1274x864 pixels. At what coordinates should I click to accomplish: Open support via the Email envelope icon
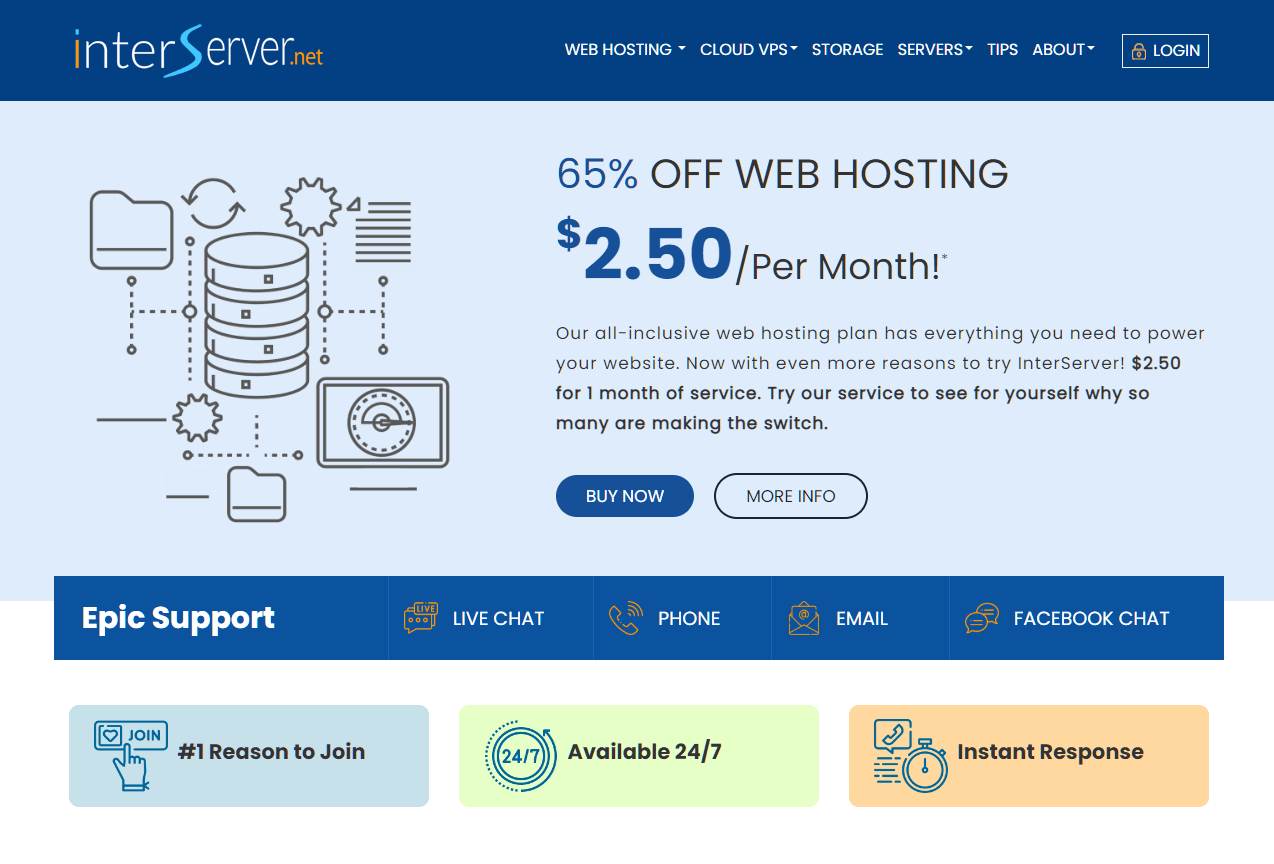click(x=803, y=618)
